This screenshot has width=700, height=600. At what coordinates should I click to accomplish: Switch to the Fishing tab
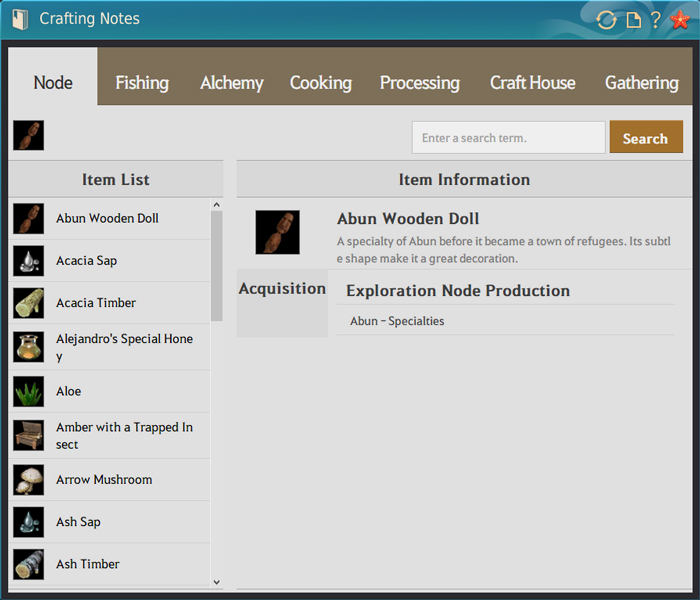(142, 83)
